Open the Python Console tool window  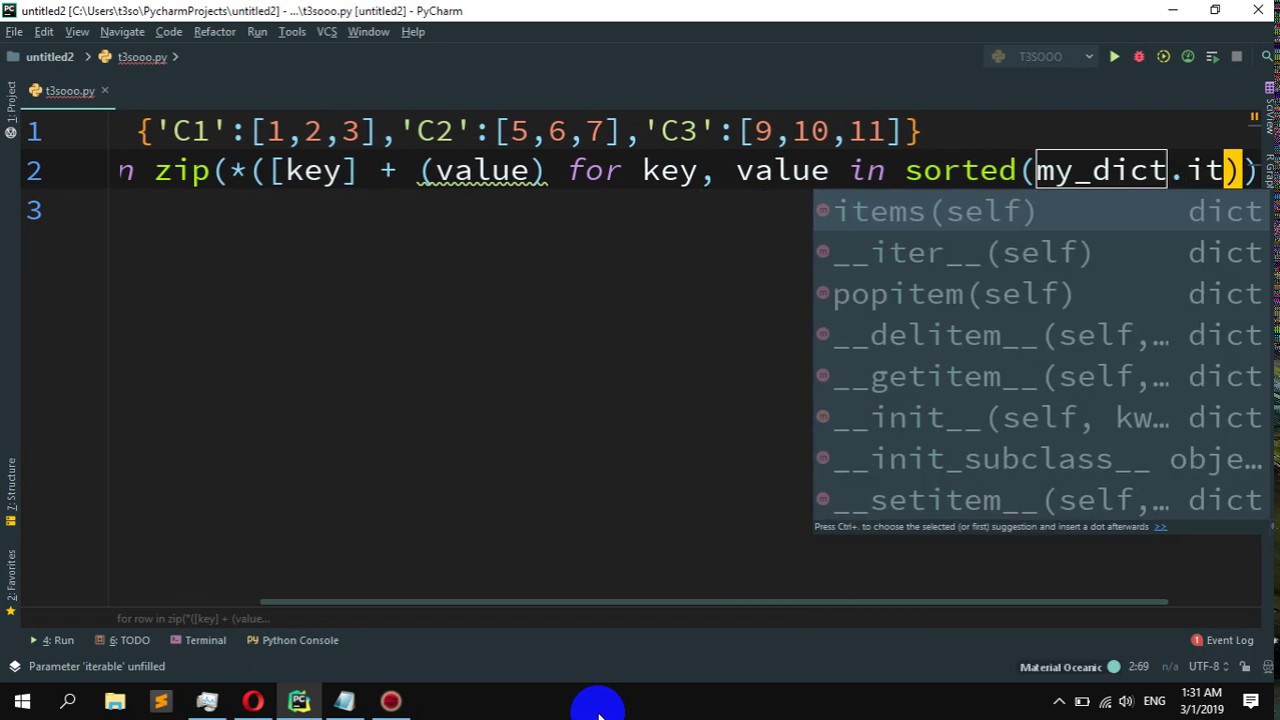point(293,640)
